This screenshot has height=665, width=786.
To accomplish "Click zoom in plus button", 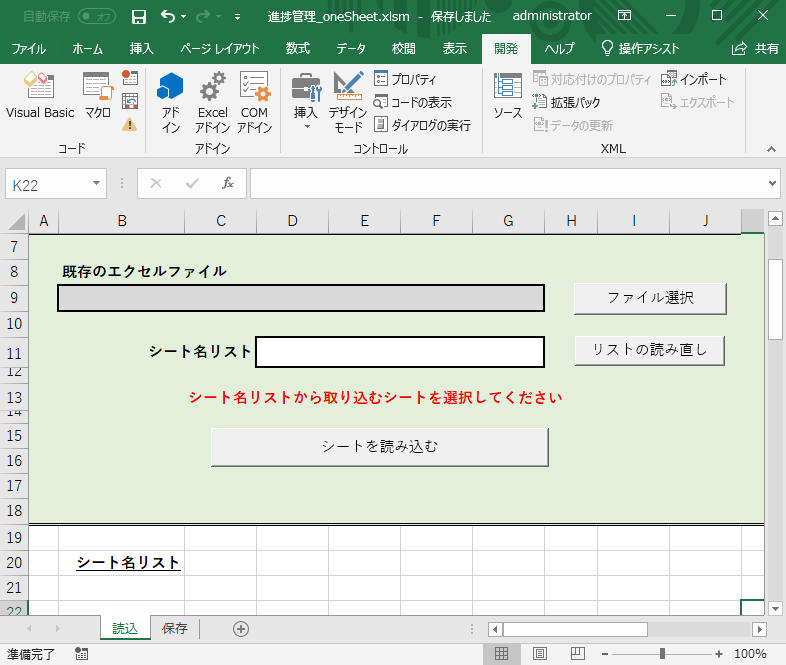I will (719, 653).
